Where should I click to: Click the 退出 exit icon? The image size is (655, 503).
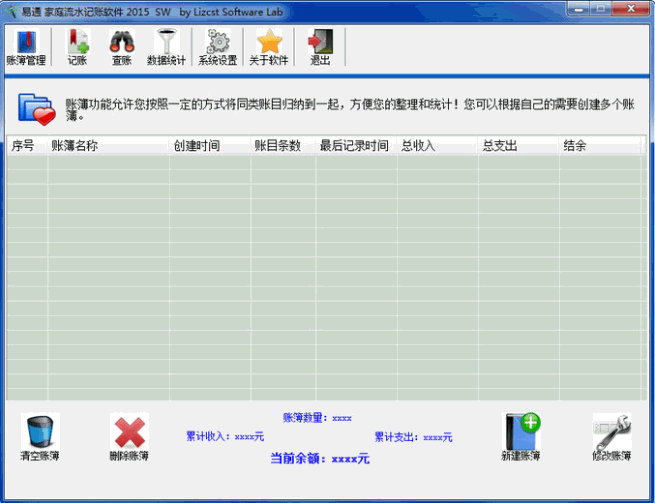coord(320,47)
